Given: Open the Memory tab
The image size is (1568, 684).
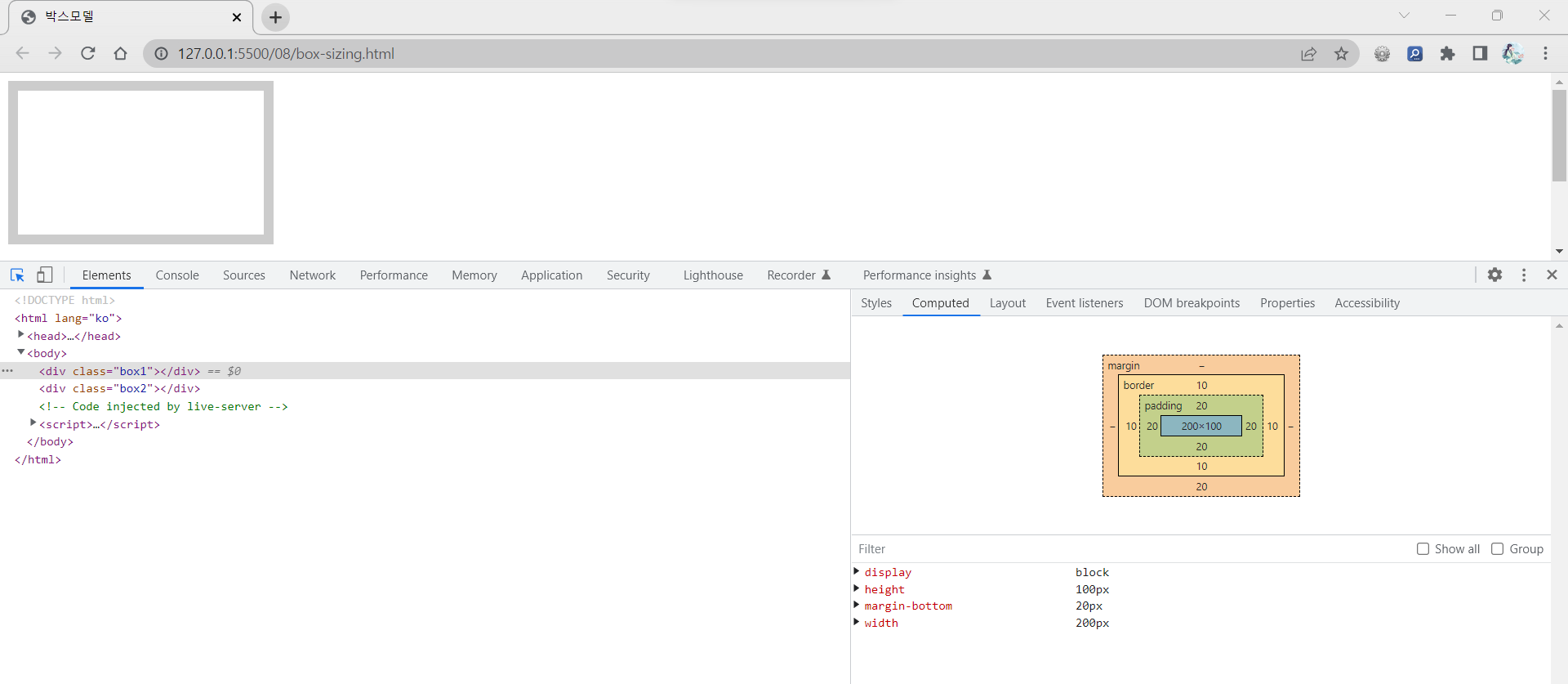Looking at the screenshot, I should click(x=474, y=275).
